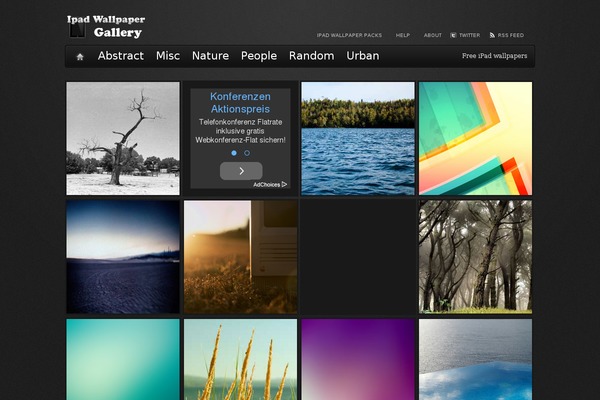Open the old Macintosh in grass wallpaper
Viewport: 600px width, 400px height.
click(x=240, y=257)
